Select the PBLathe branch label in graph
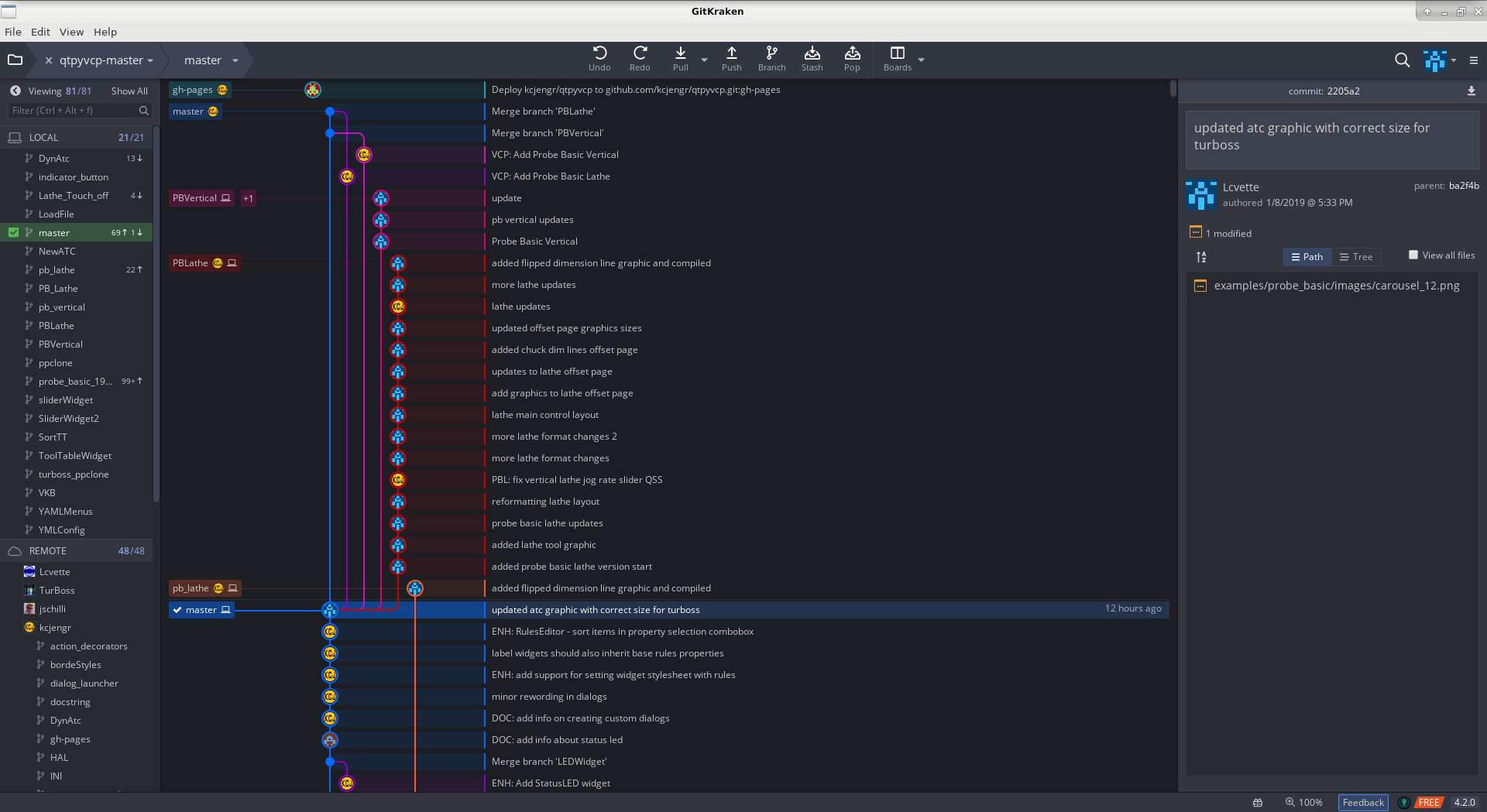The height and width of the screenshot is (812, 1487). click(x=204, y=263)
